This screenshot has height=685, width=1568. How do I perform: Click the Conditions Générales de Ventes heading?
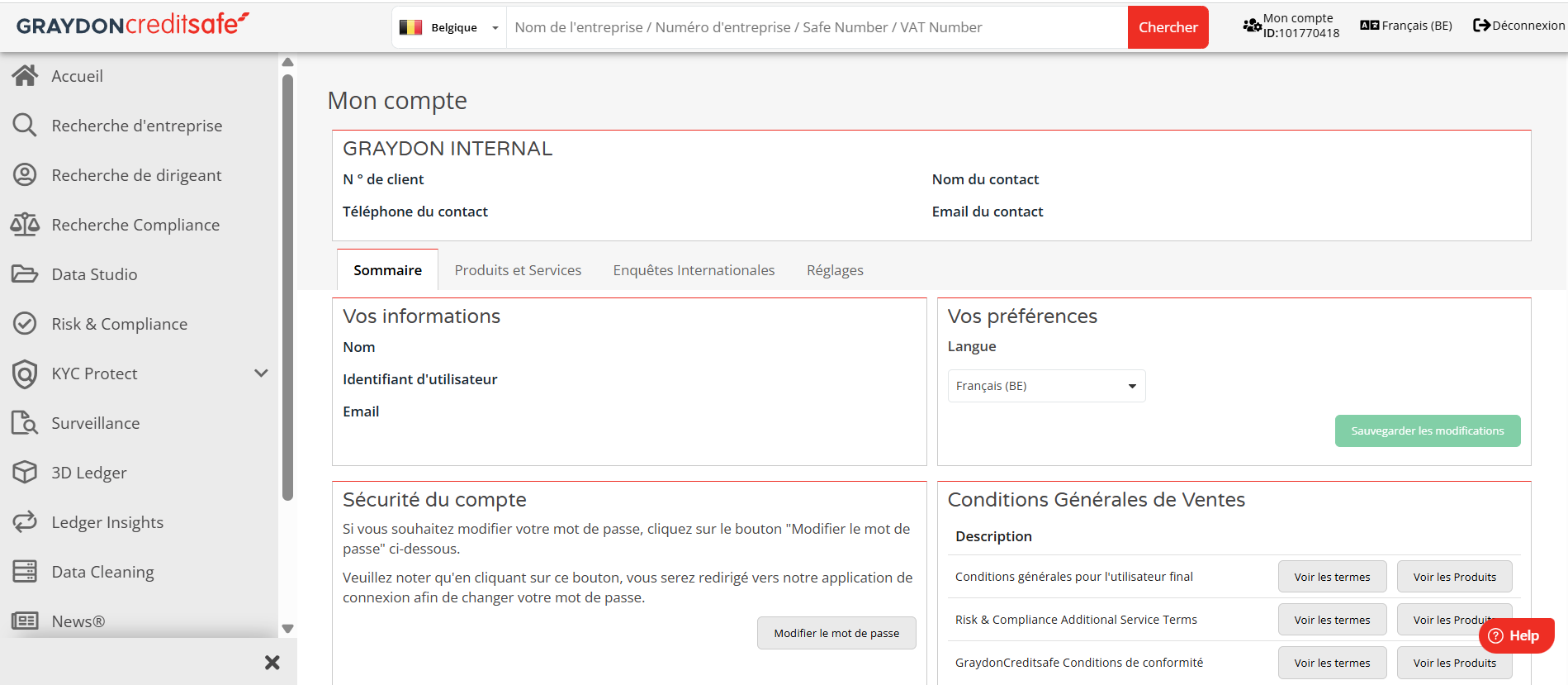click(1096, 500)
